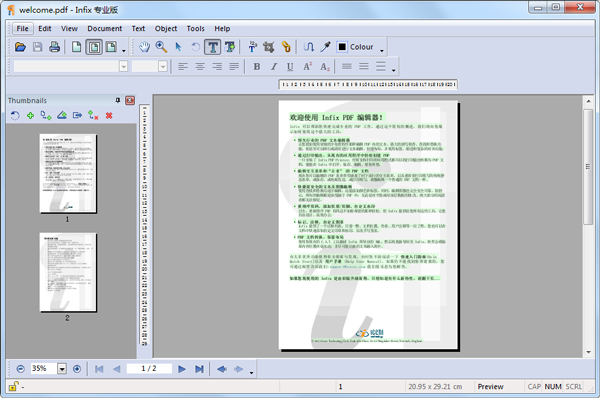600x398 pixels.
Task: Center align the text
Action: (200, 67)
